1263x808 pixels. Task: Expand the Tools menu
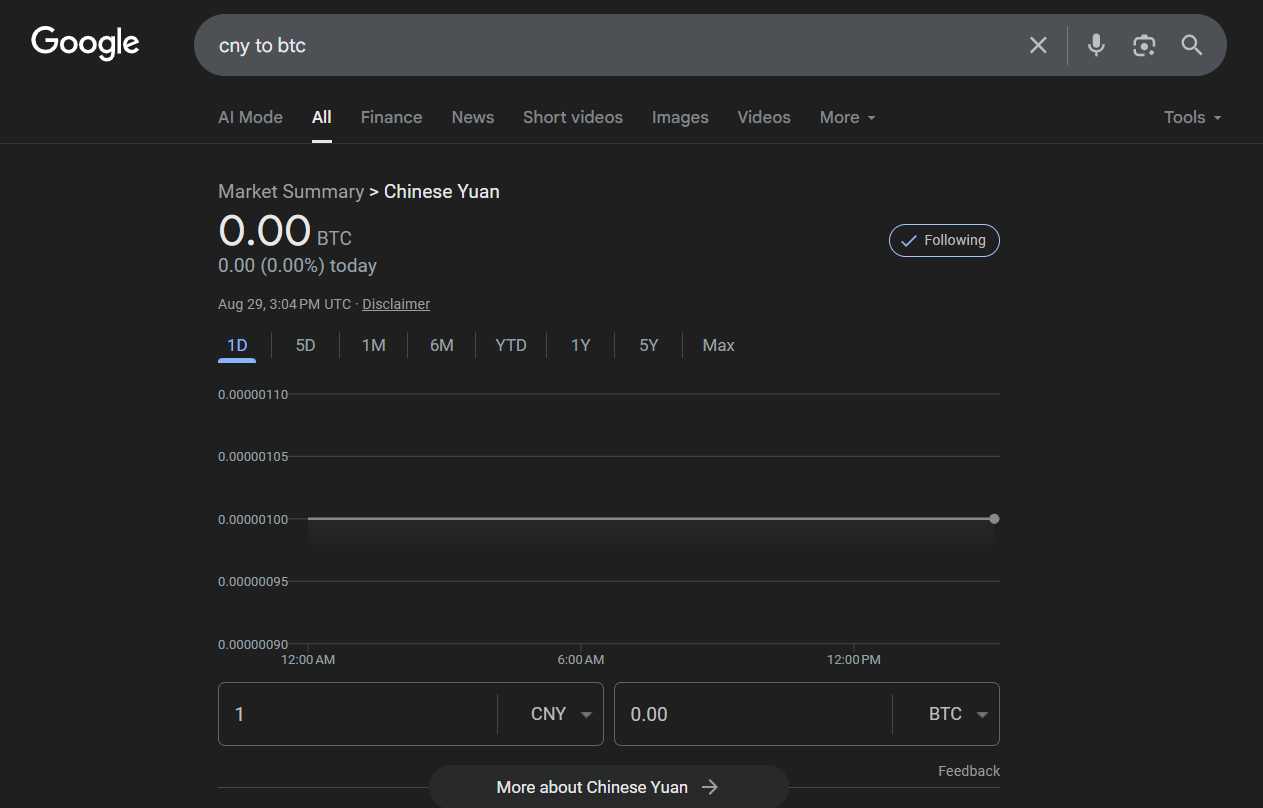1192,117
